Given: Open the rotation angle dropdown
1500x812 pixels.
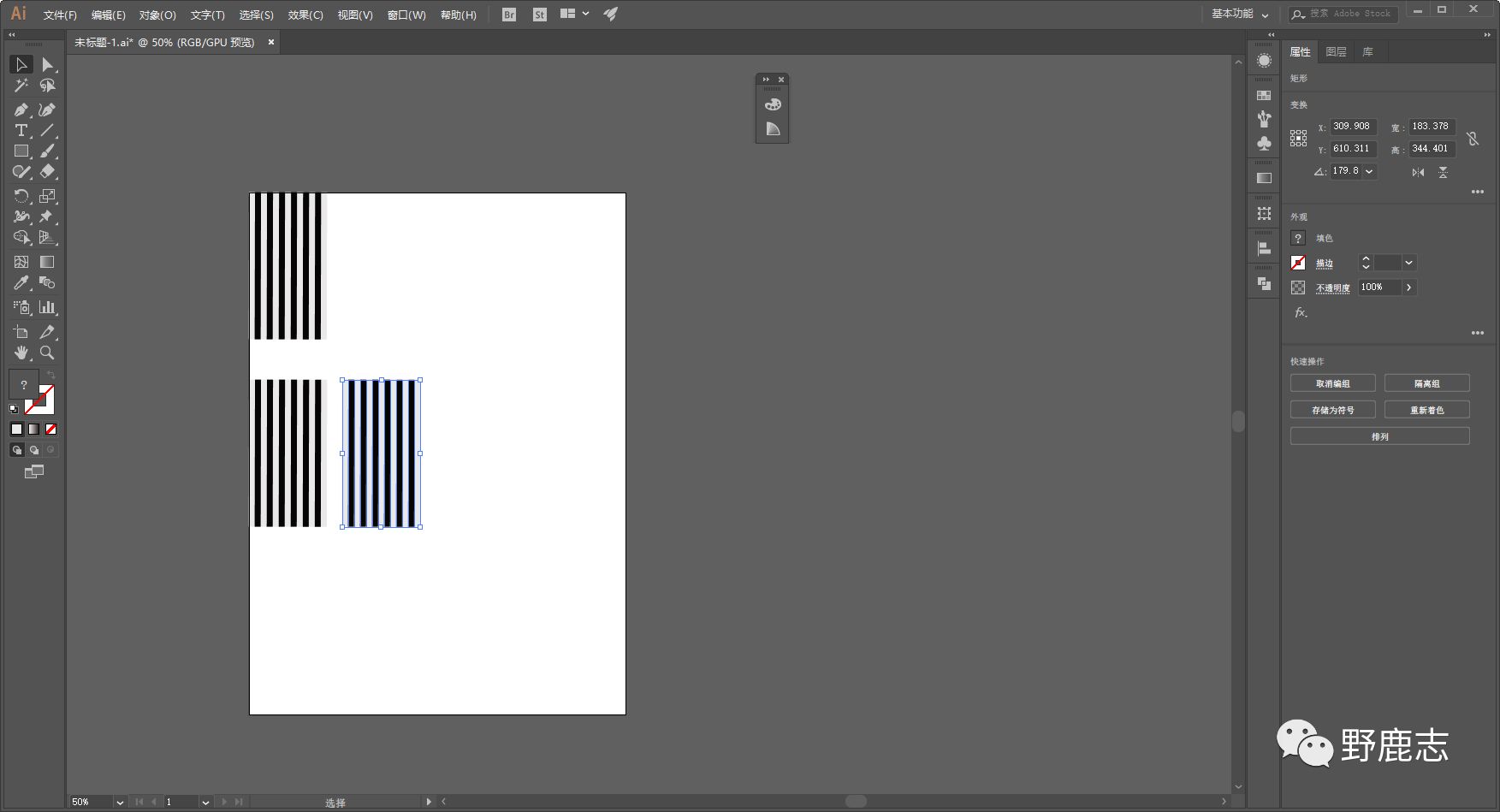Looking at the screenshot, I should [1369, 171].
